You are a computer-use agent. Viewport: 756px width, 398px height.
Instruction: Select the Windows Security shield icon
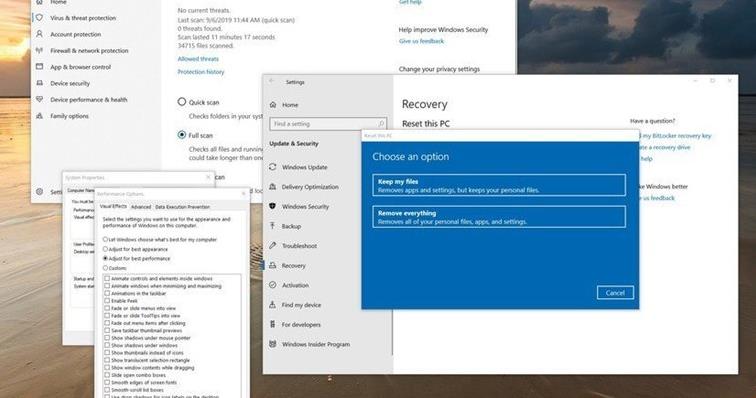point(272,206)
